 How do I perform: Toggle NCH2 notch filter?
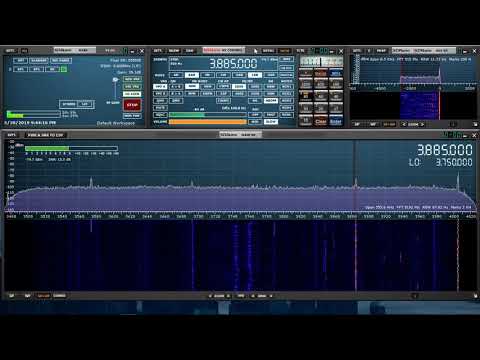pyautogui.click(x=287, y=94)
